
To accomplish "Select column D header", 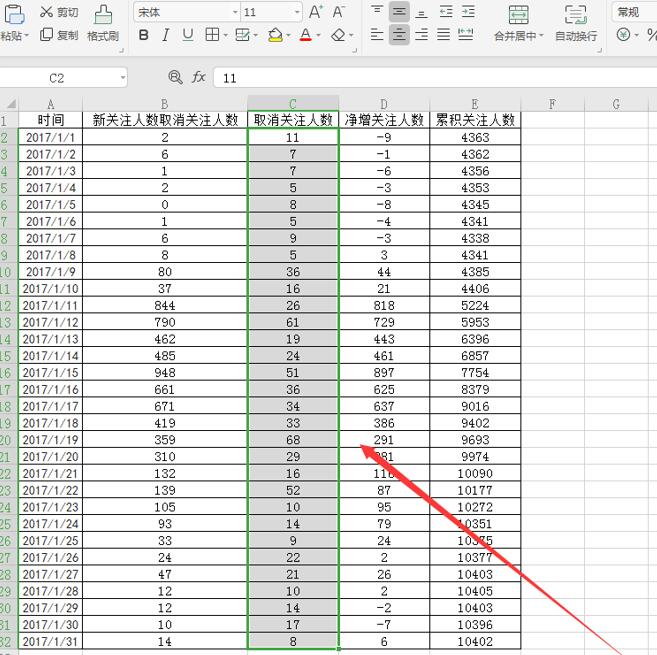I will tap(384, 104).
